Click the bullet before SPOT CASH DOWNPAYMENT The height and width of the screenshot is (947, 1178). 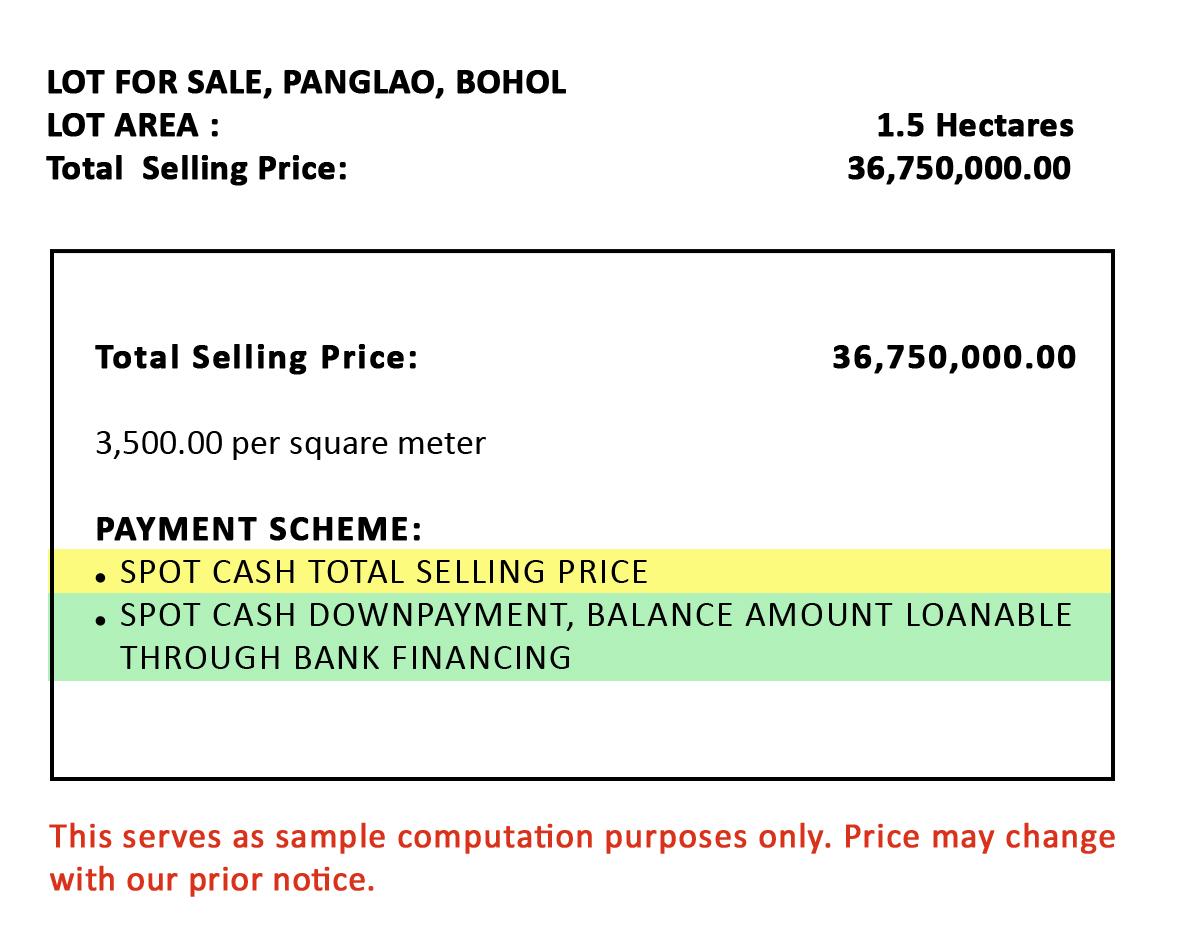(101, 622)
